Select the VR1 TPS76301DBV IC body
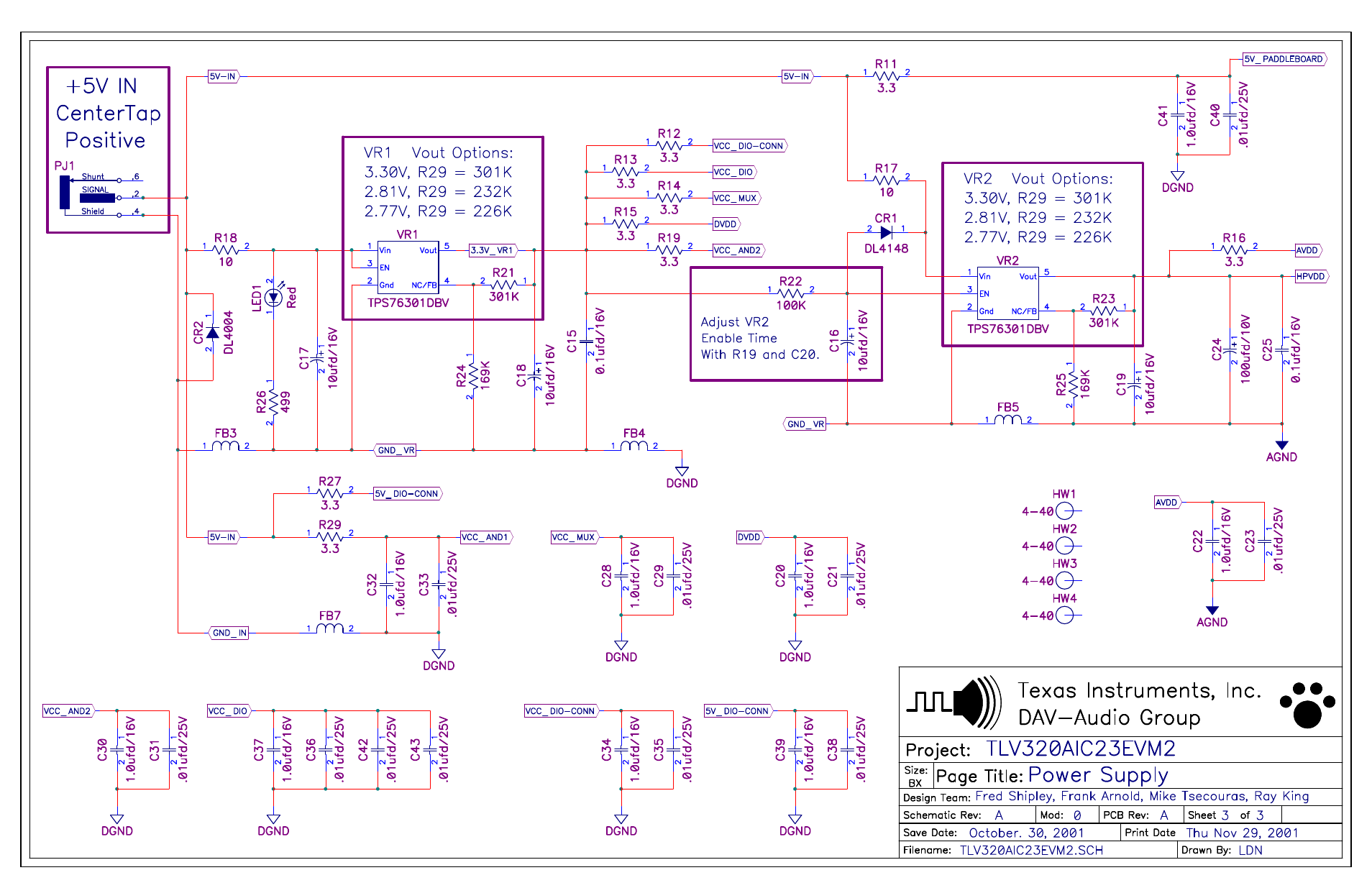This screenshot has width=1372, height=888. point(408,267)
